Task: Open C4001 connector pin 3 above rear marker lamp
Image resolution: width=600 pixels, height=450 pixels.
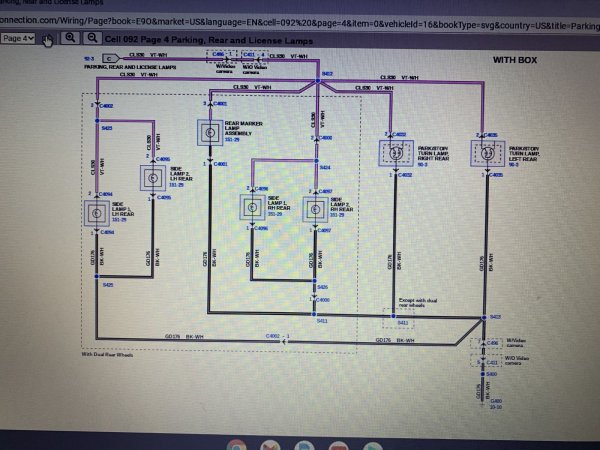Action: tap(220, 104)
